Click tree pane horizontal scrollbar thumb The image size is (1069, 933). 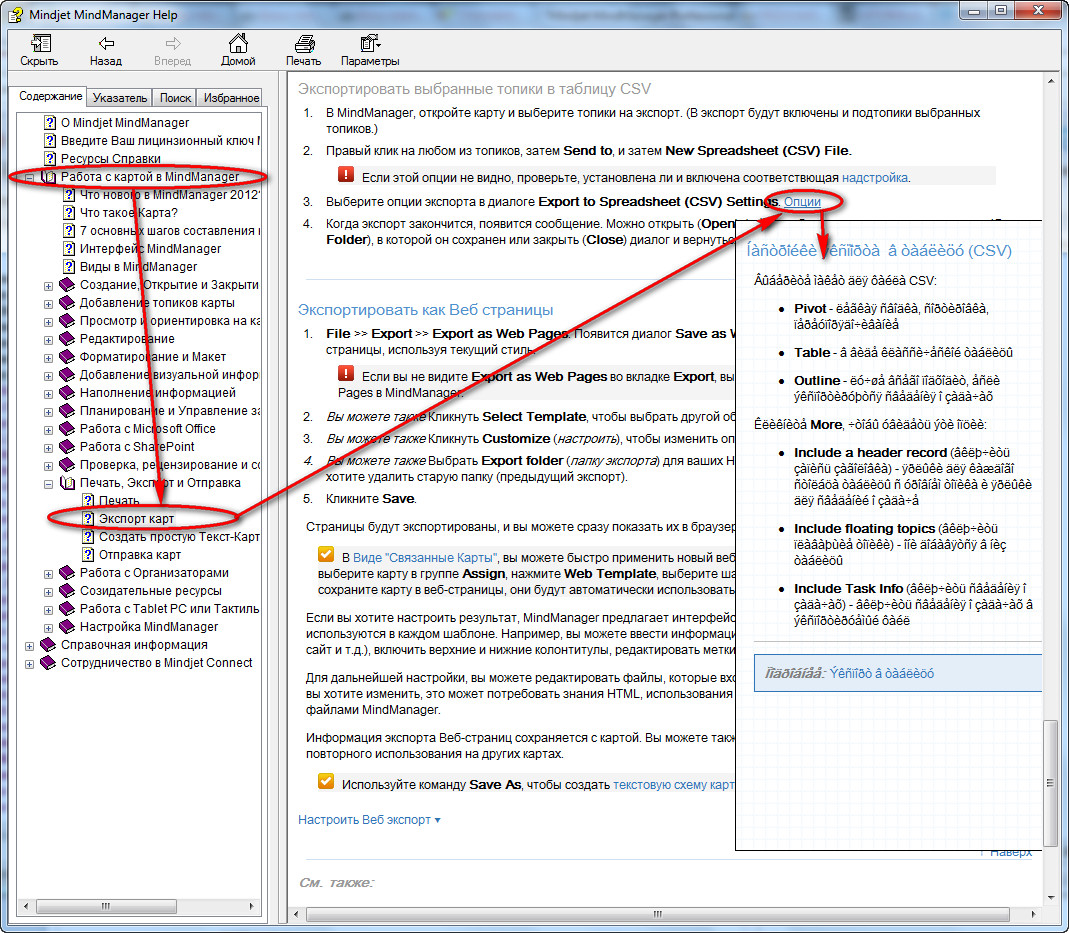pyautogui.click(x=106, y=906)
